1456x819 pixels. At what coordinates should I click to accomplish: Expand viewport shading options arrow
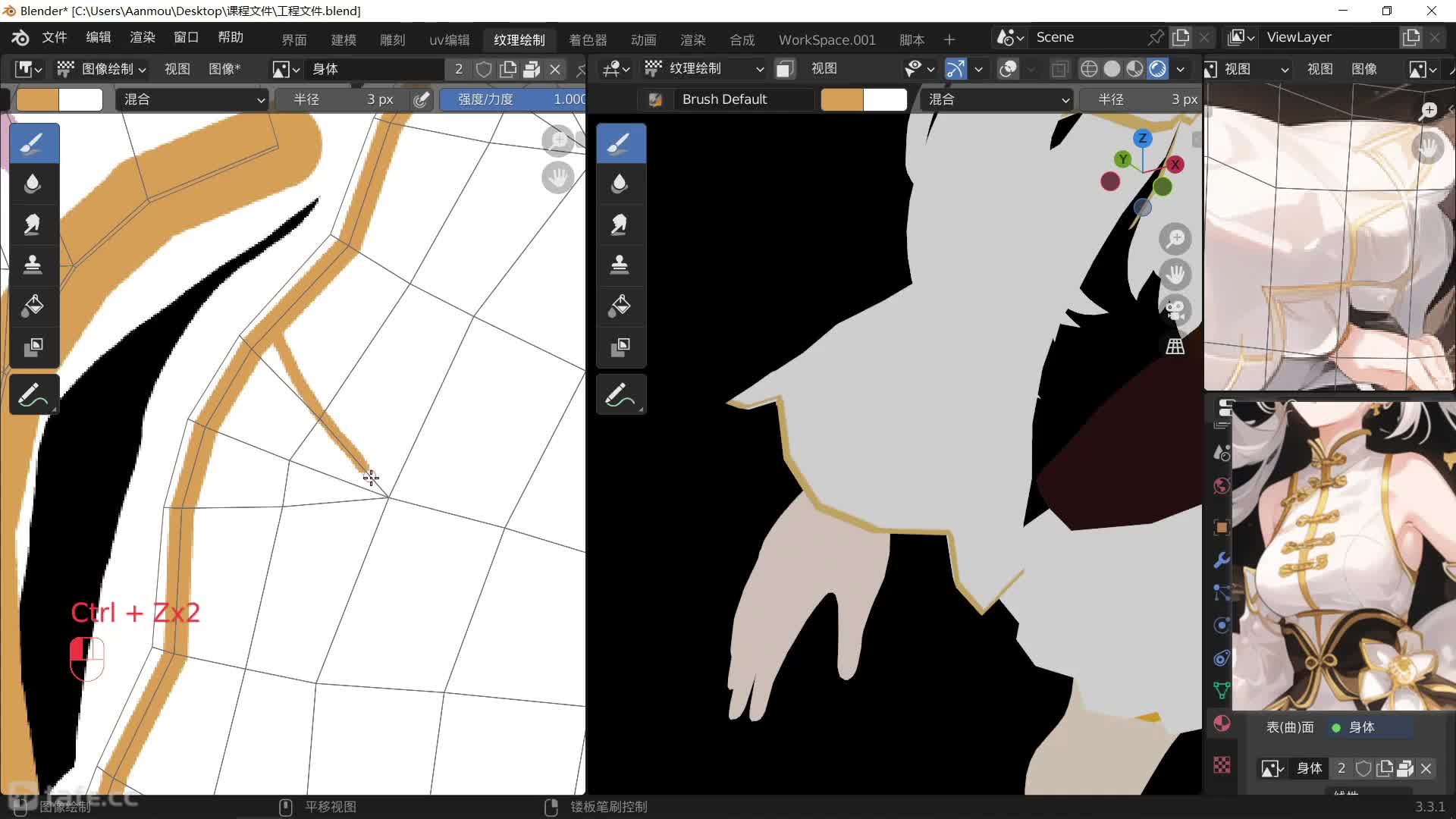1181,69
